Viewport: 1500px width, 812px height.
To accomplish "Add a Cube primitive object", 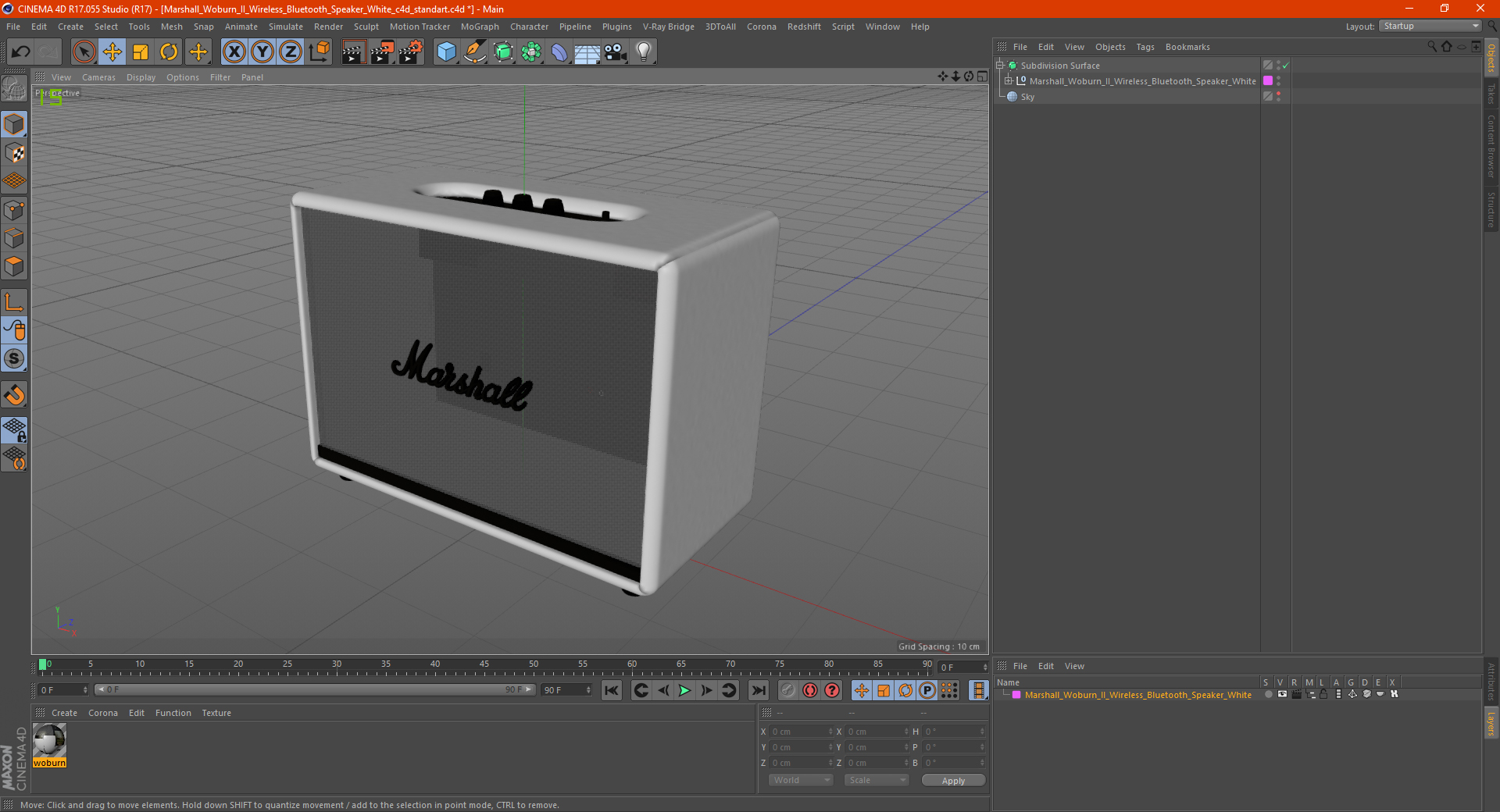I will click(446, 52).
